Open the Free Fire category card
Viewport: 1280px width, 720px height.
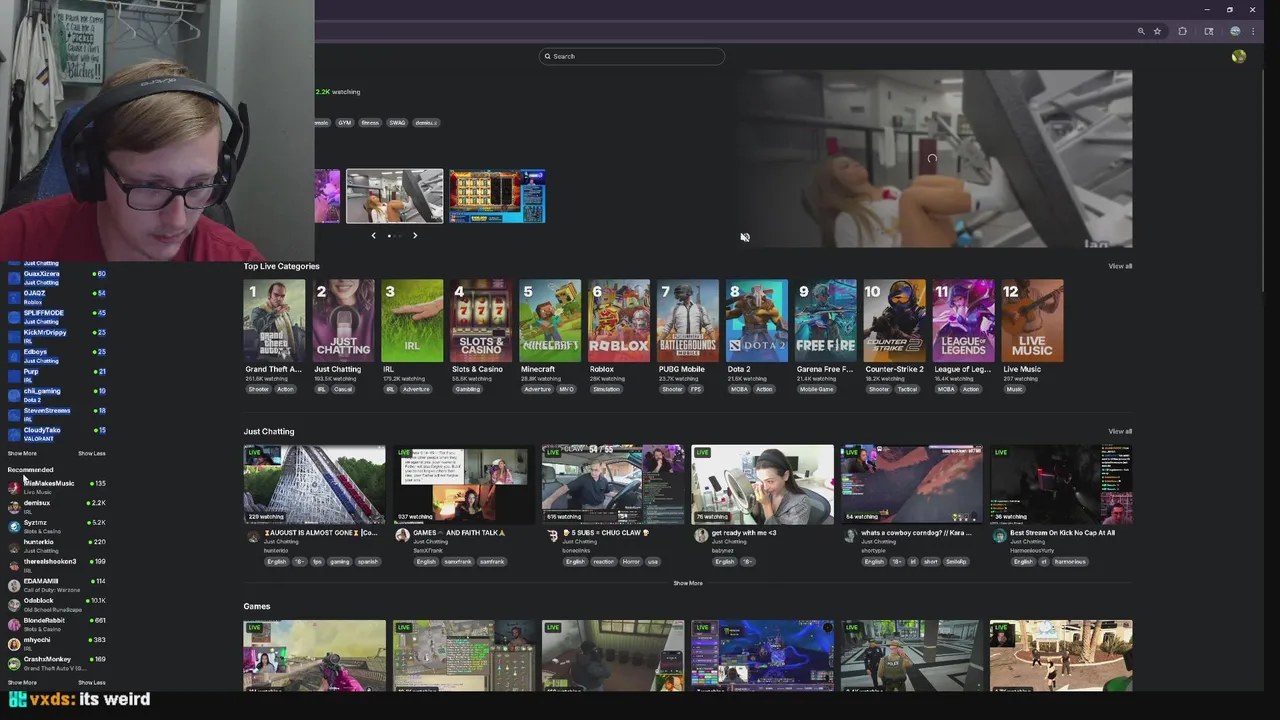(x=826, y=321)
